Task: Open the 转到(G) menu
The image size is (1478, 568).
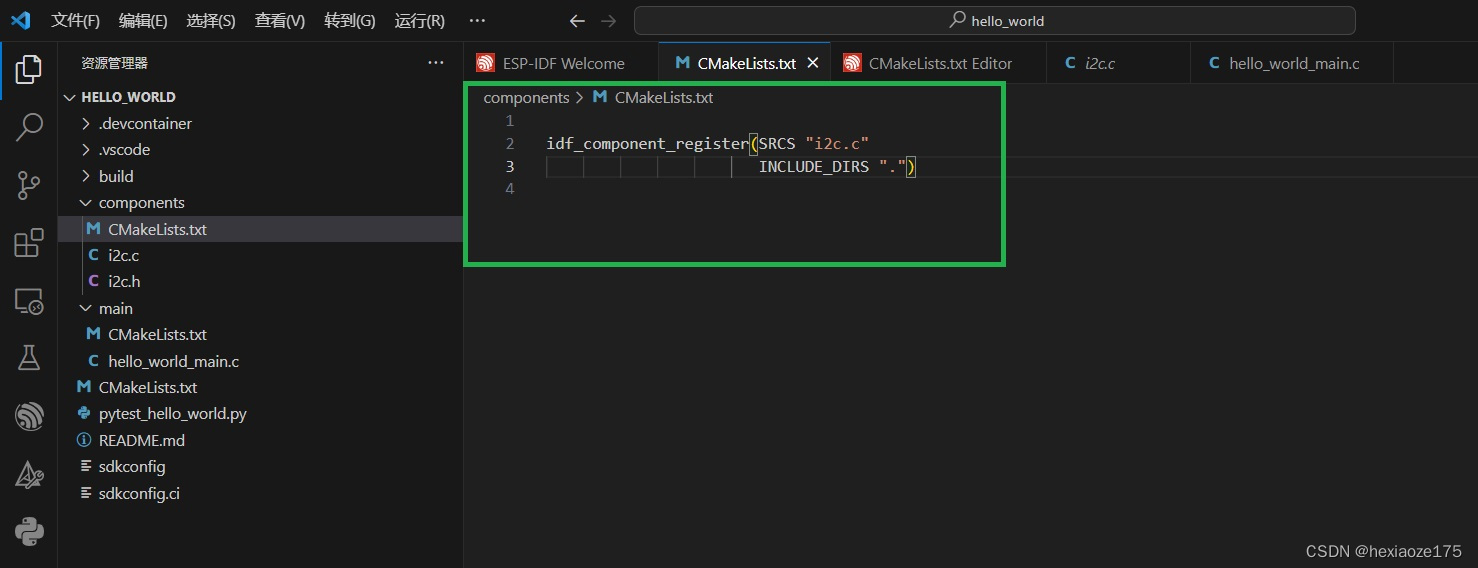Action: (350, 20)
